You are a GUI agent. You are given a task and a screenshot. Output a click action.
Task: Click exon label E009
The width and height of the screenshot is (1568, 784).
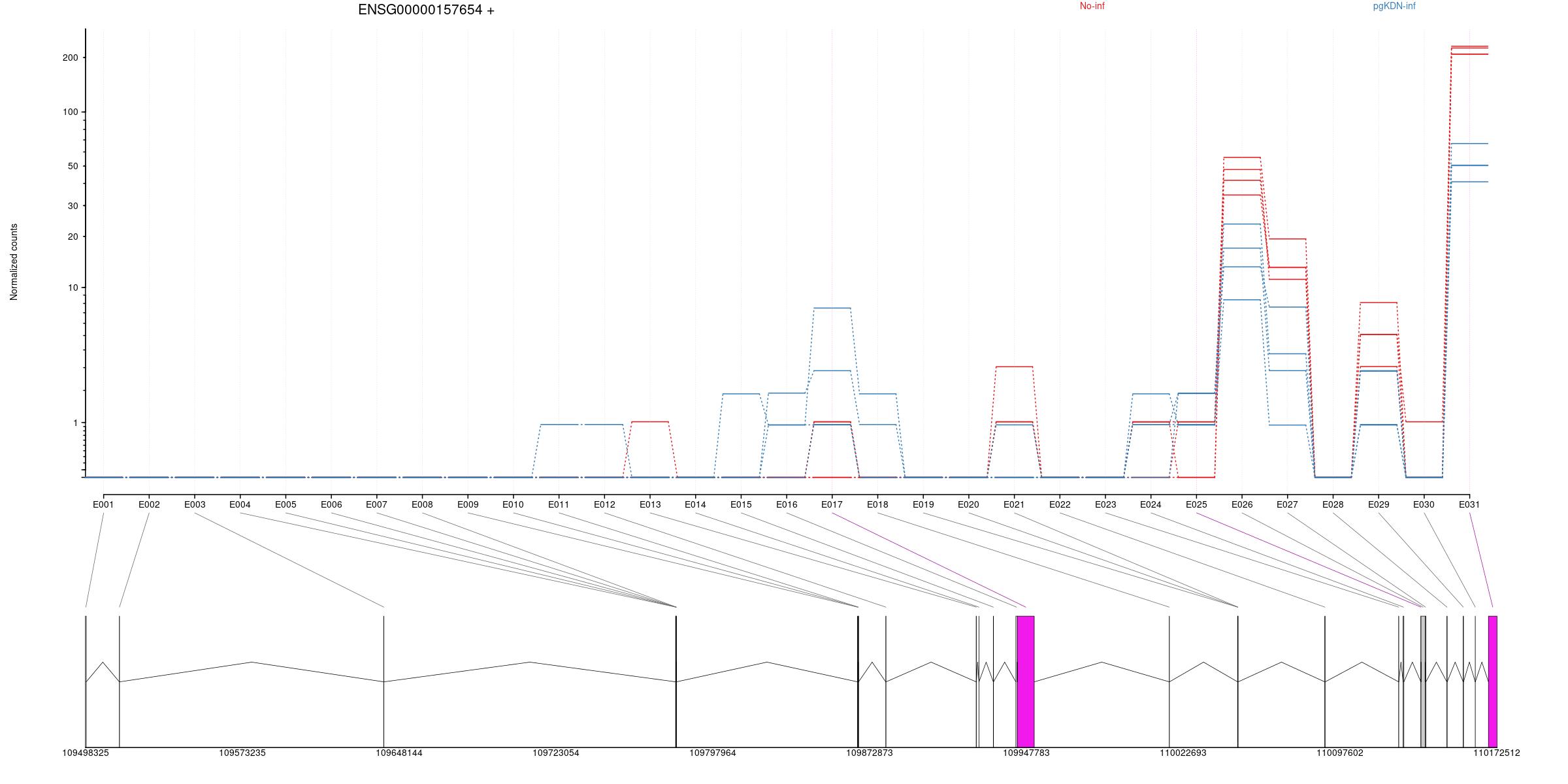click(468, 504)
